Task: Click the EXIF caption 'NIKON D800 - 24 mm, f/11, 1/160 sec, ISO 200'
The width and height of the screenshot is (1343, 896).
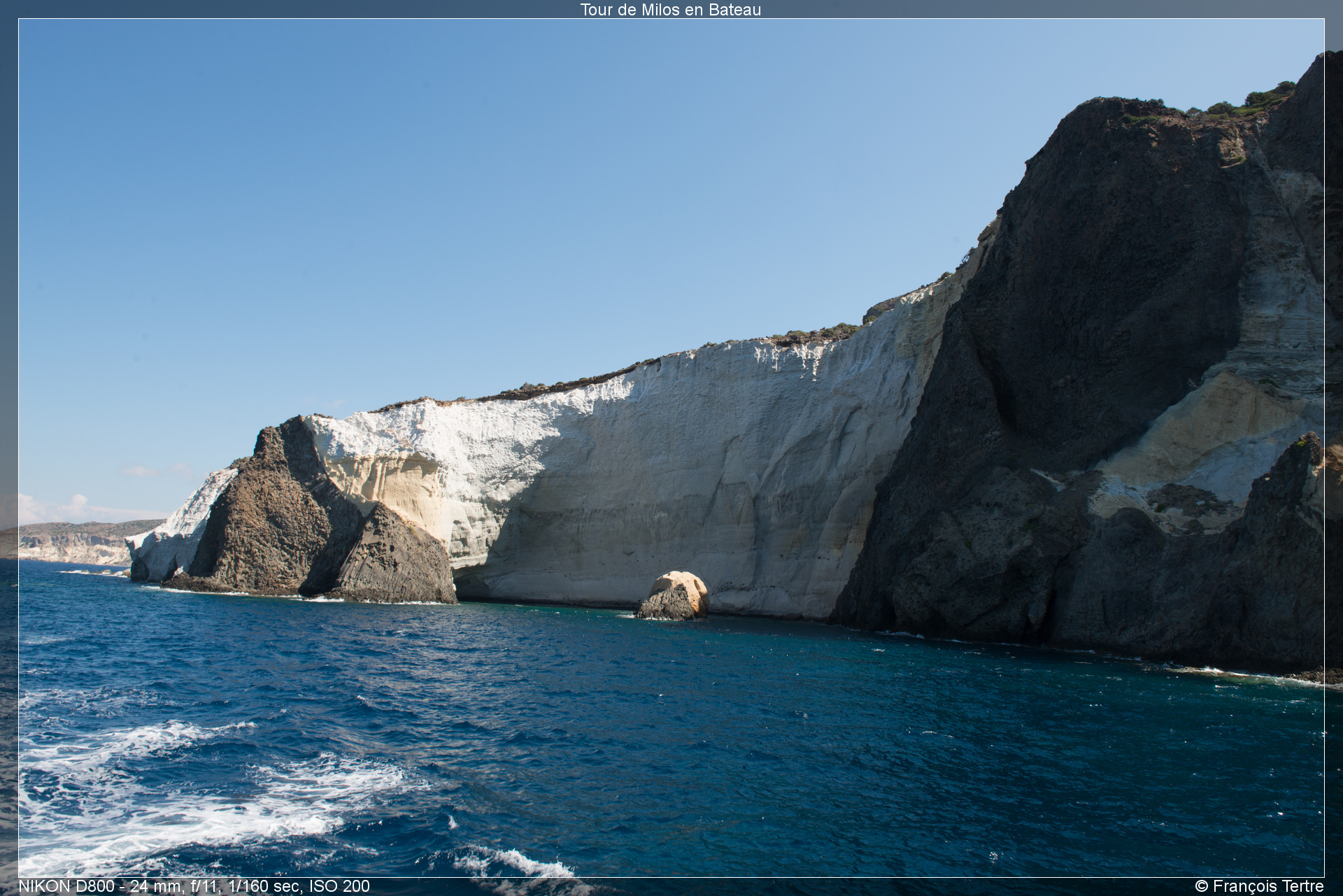Action: [x=194, y=886]
